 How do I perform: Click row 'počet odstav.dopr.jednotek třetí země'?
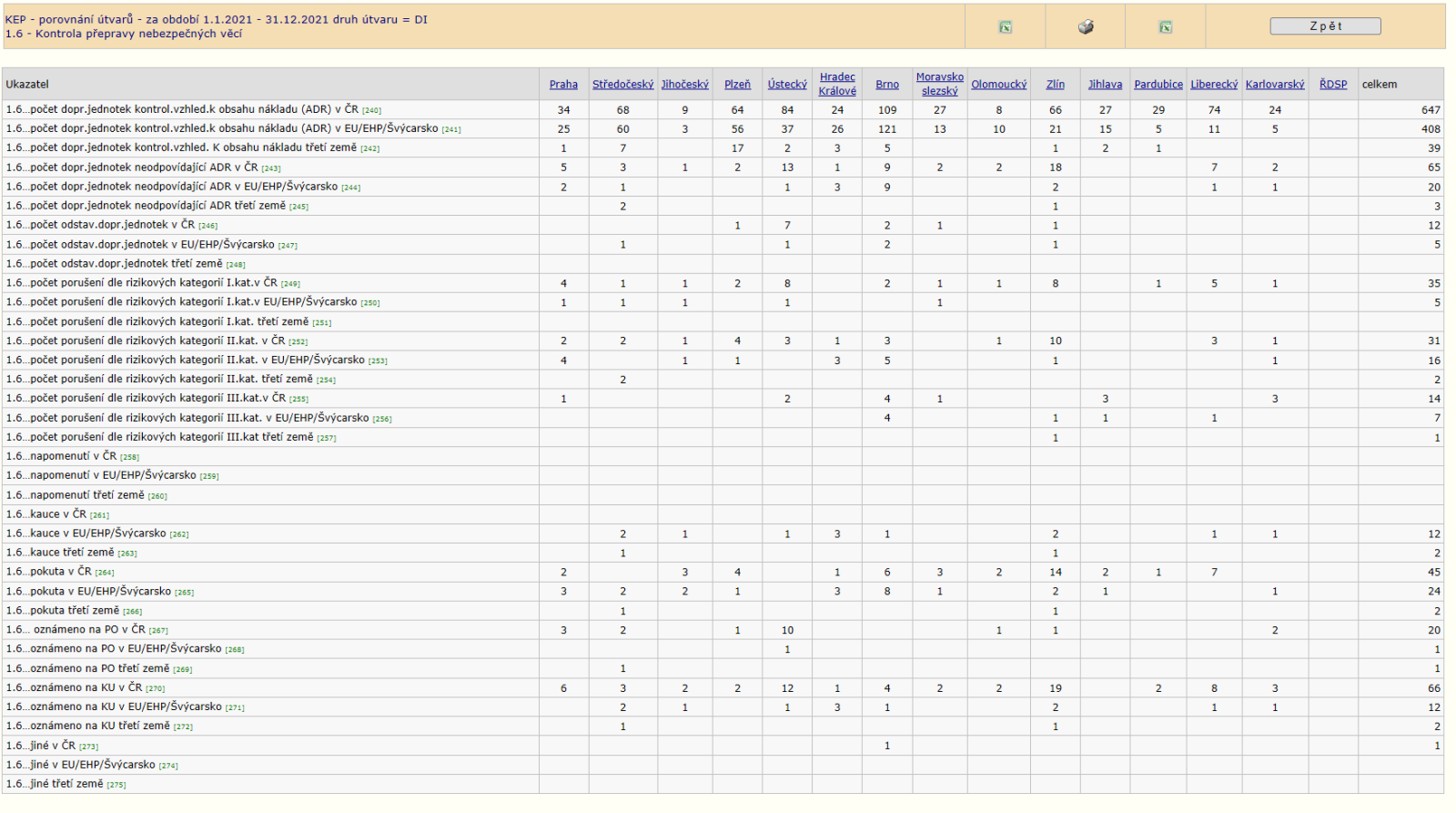(125, 264)
